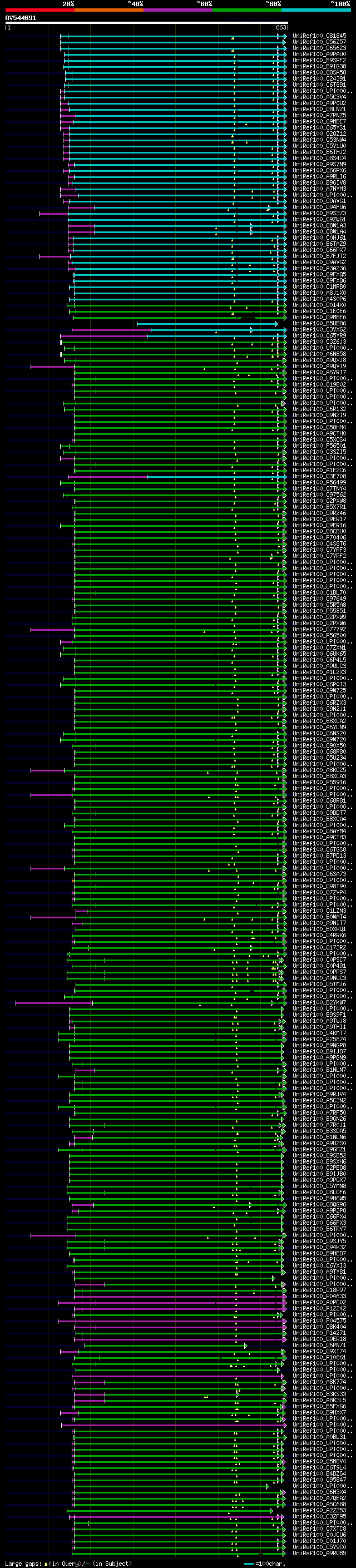Select the UniRef100_Q19B02 label
Image resolution: width=356 pixels, height=1568 pixels.
tap(319, 385)
